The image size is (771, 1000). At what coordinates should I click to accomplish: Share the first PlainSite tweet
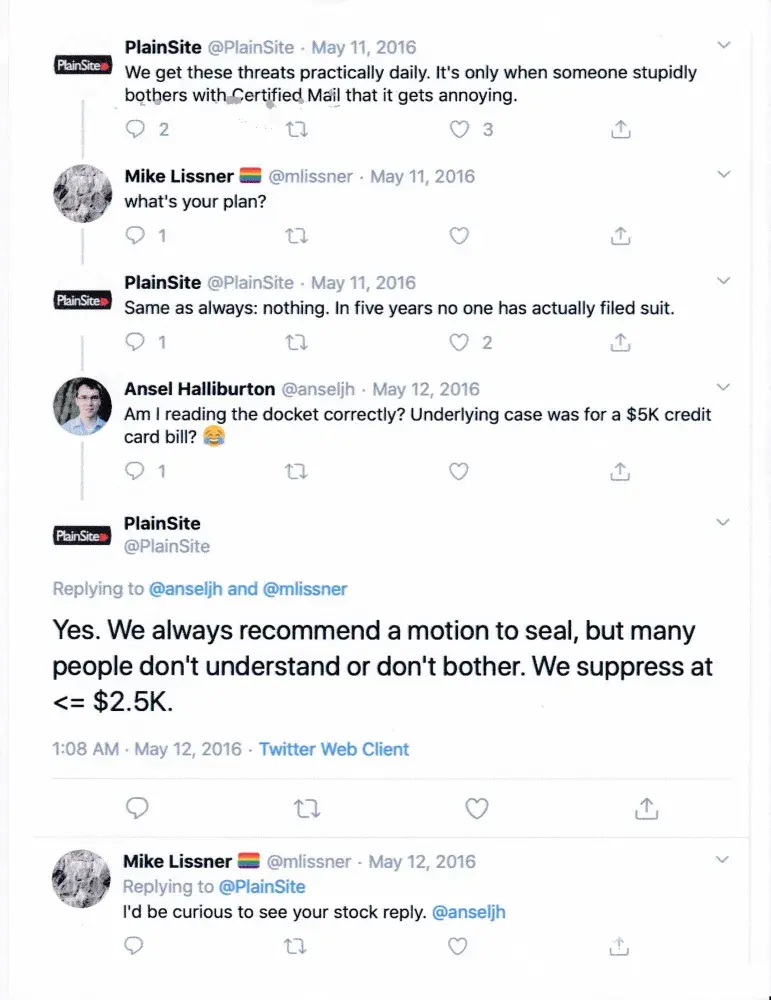[x=620, y=129]
